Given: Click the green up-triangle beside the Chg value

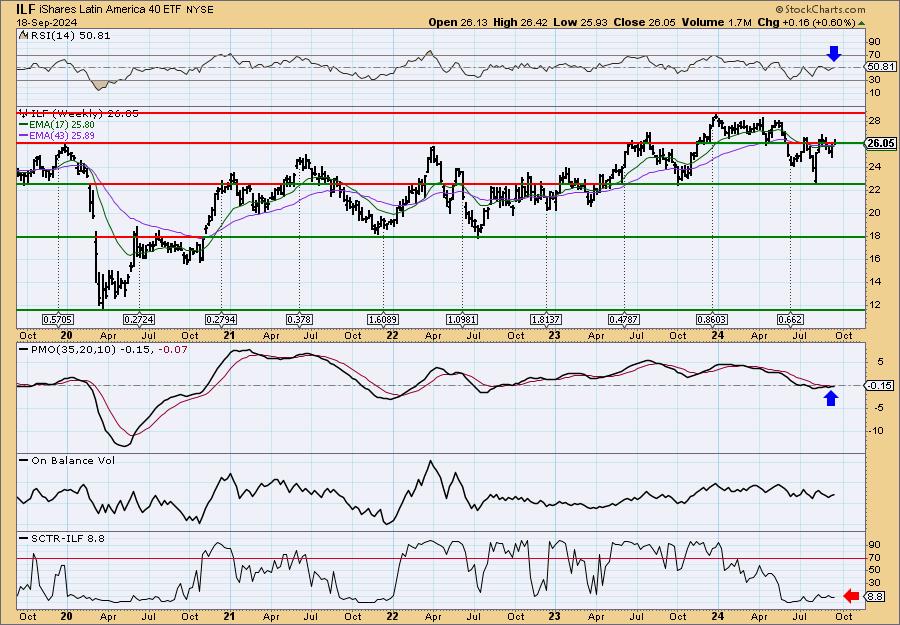Looking at the screenshot, I should tap(861, 23).
